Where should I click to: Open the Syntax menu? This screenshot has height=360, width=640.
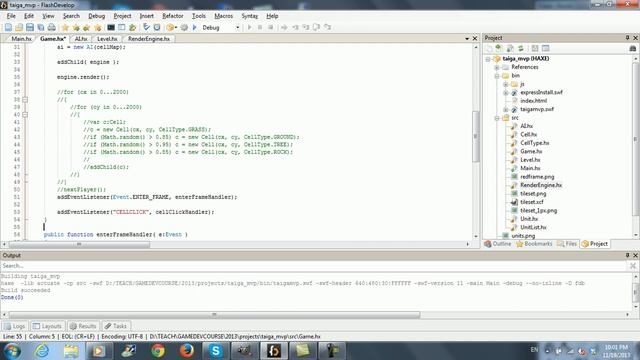point(249,16)
